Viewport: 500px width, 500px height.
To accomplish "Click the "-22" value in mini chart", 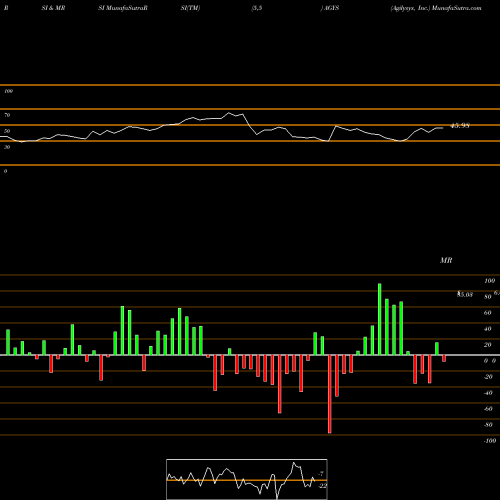I will tap(322, 486).
